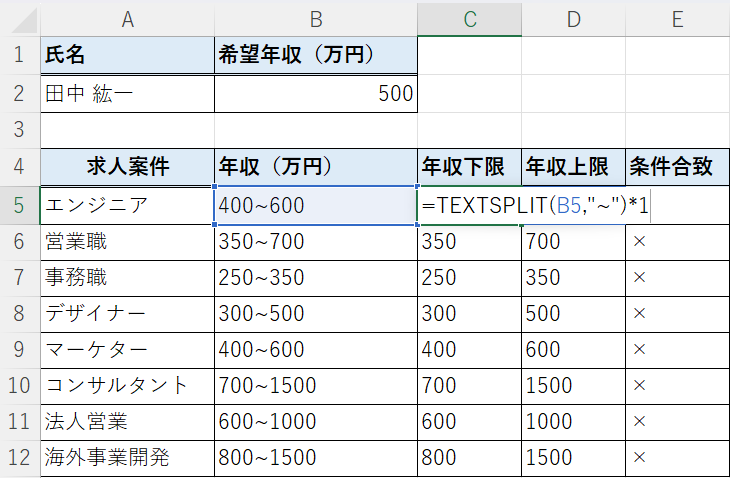Click the × mark in デザイナー row

[639, 313]
